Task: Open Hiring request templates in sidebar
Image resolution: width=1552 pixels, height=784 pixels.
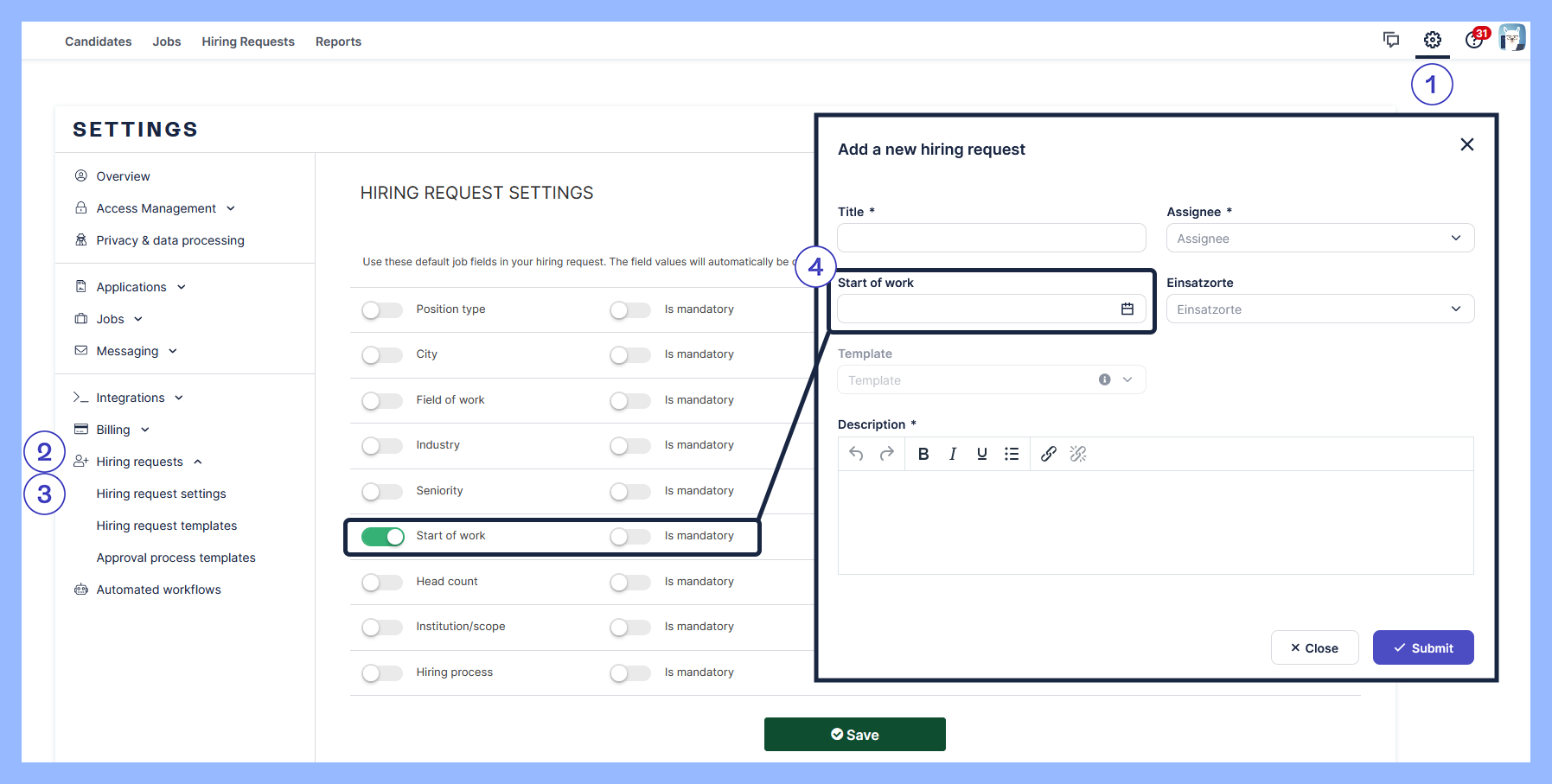Action: pos(166,526)
